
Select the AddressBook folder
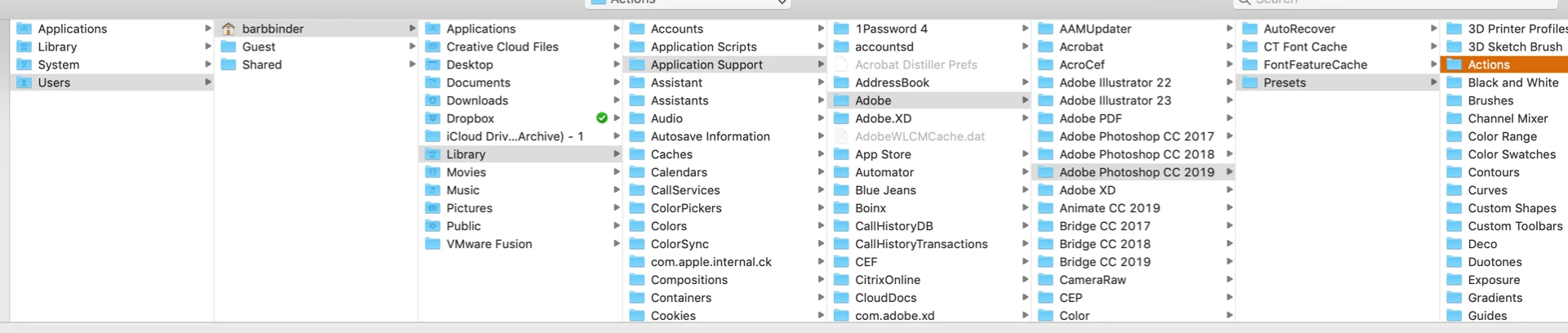point(929,82)
